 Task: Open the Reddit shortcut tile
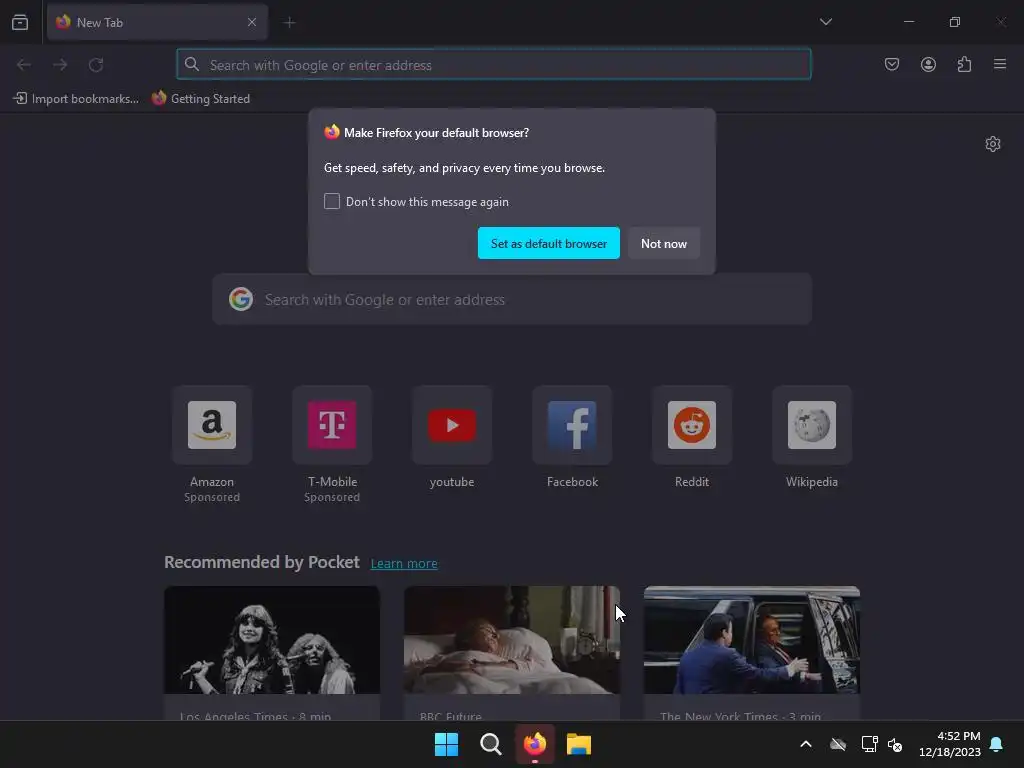click(692, 425)
